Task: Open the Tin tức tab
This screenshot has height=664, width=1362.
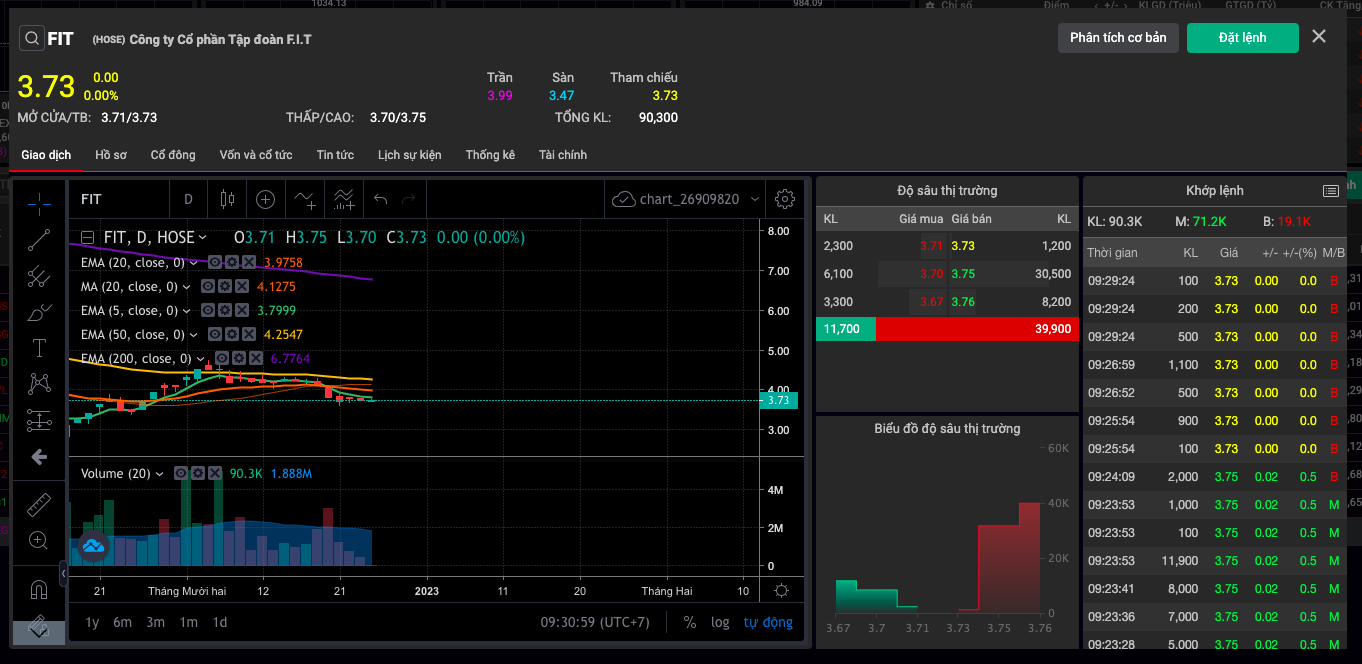Action: tap(335, 155)
